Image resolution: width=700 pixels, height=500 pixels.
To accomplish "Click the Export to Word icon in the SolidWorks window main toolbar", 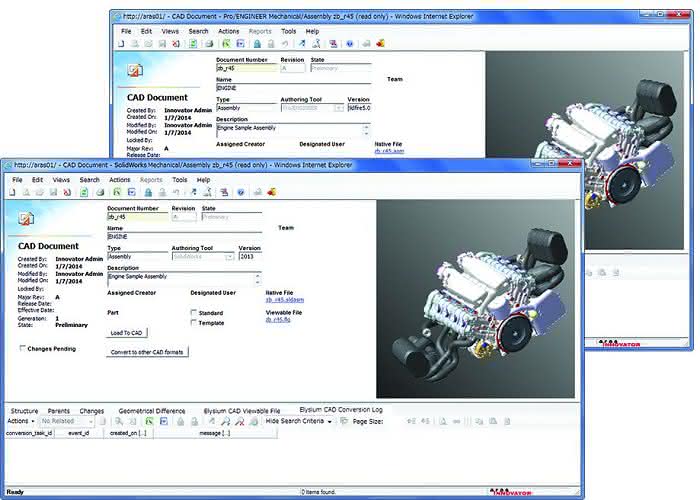I will (132, 192).
